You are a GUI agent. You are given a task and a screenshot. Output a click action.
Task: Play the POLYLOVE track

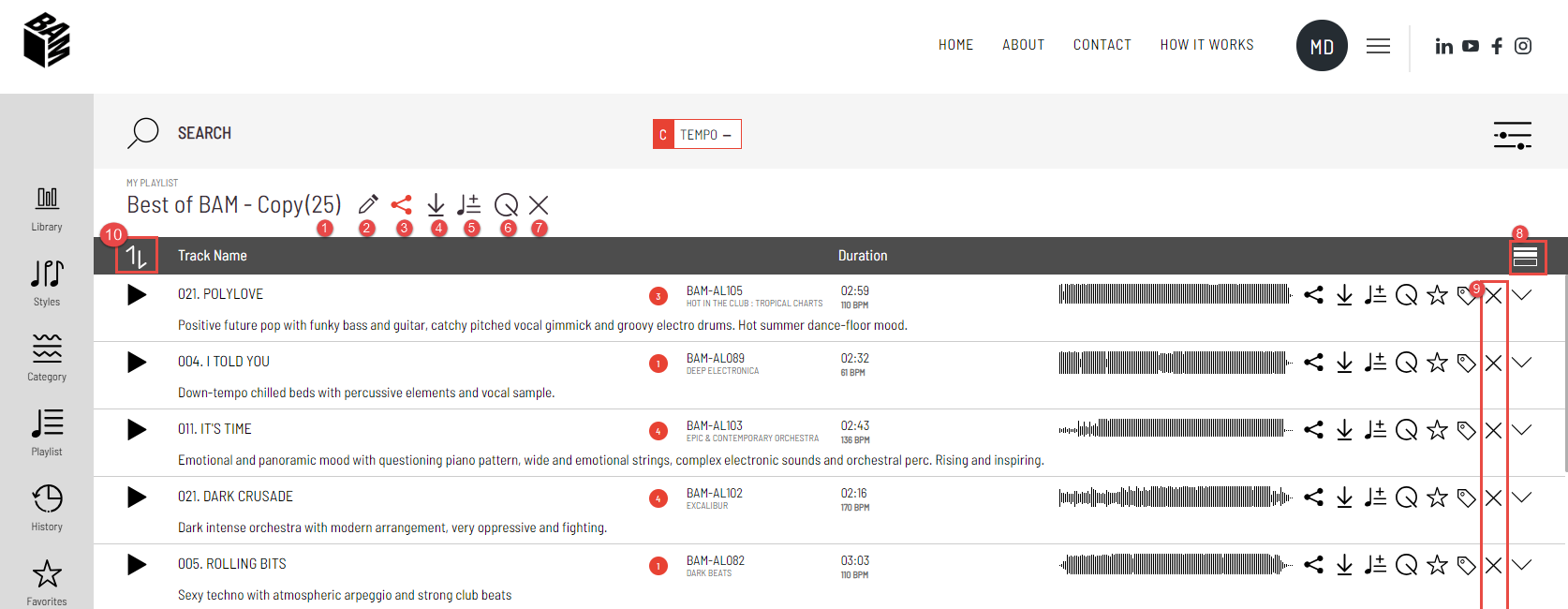click(137, 295)
